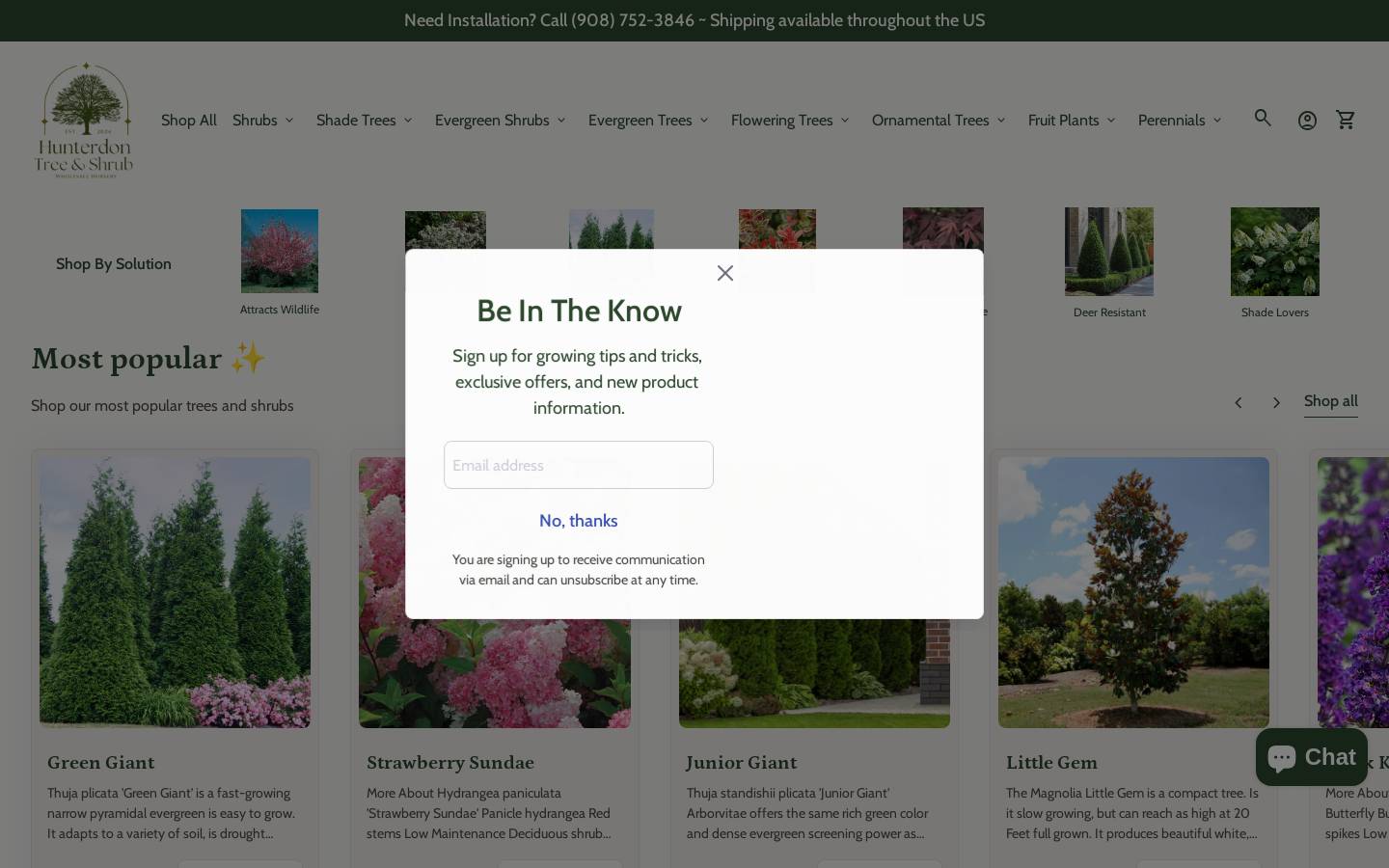
Task: Open the account profile icon
Action: tap(1307, 121)
